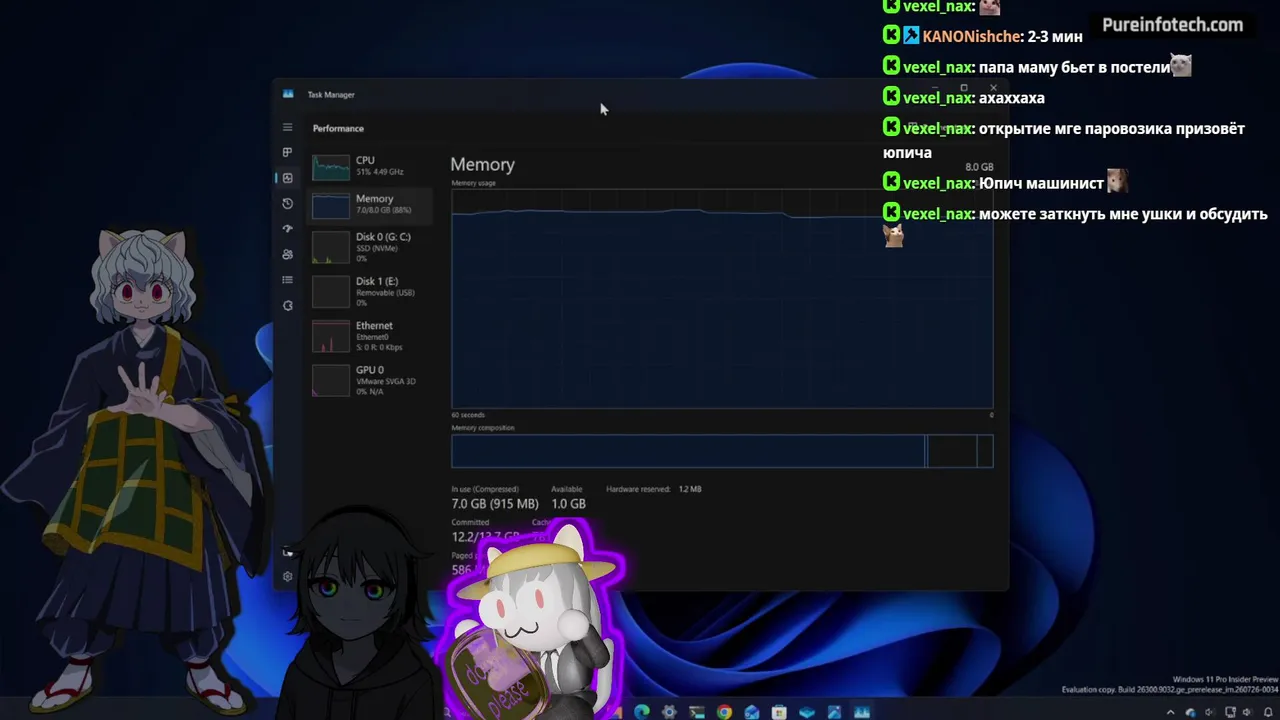Screen dimensions: 1280x720
Task: Open Task Manager settings gear icon
Action: [x=287, y=576]
